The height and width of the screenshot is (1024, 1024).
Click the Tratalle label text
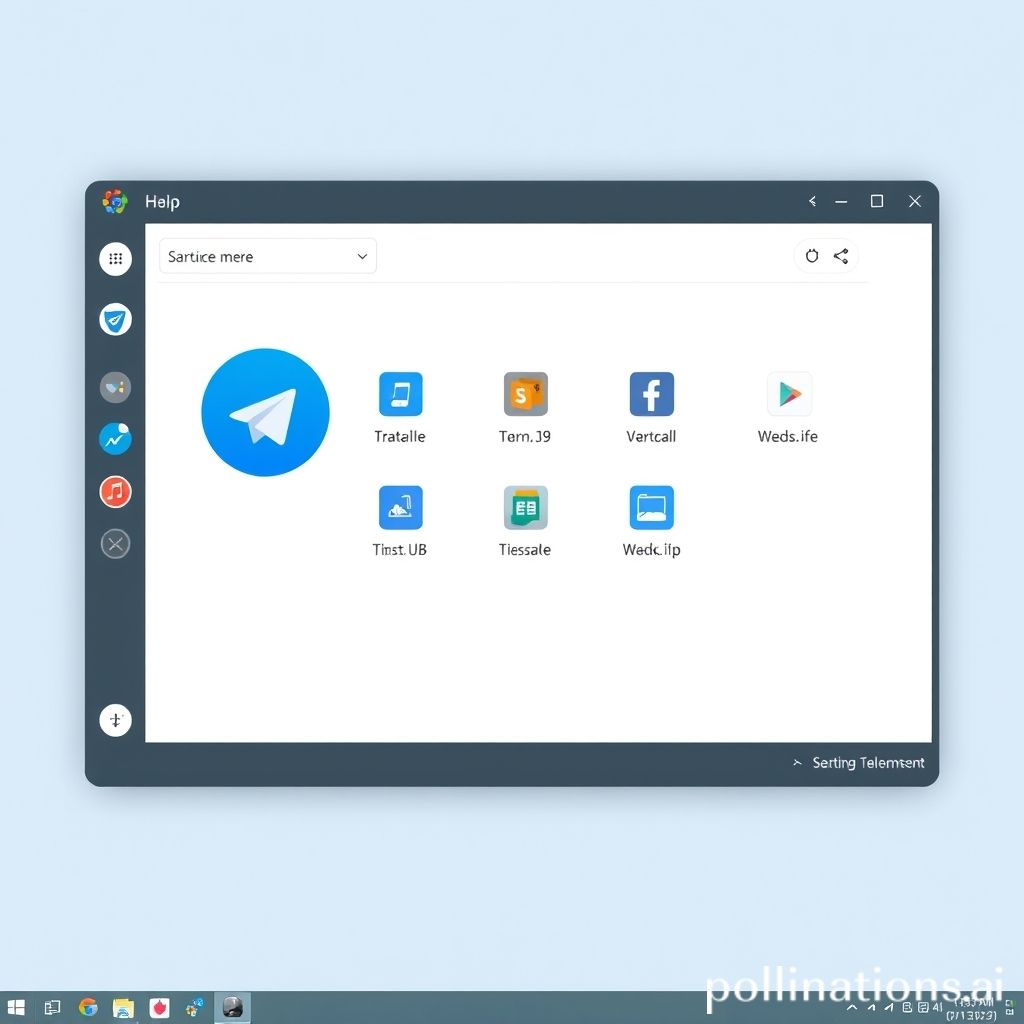point(400,436)
